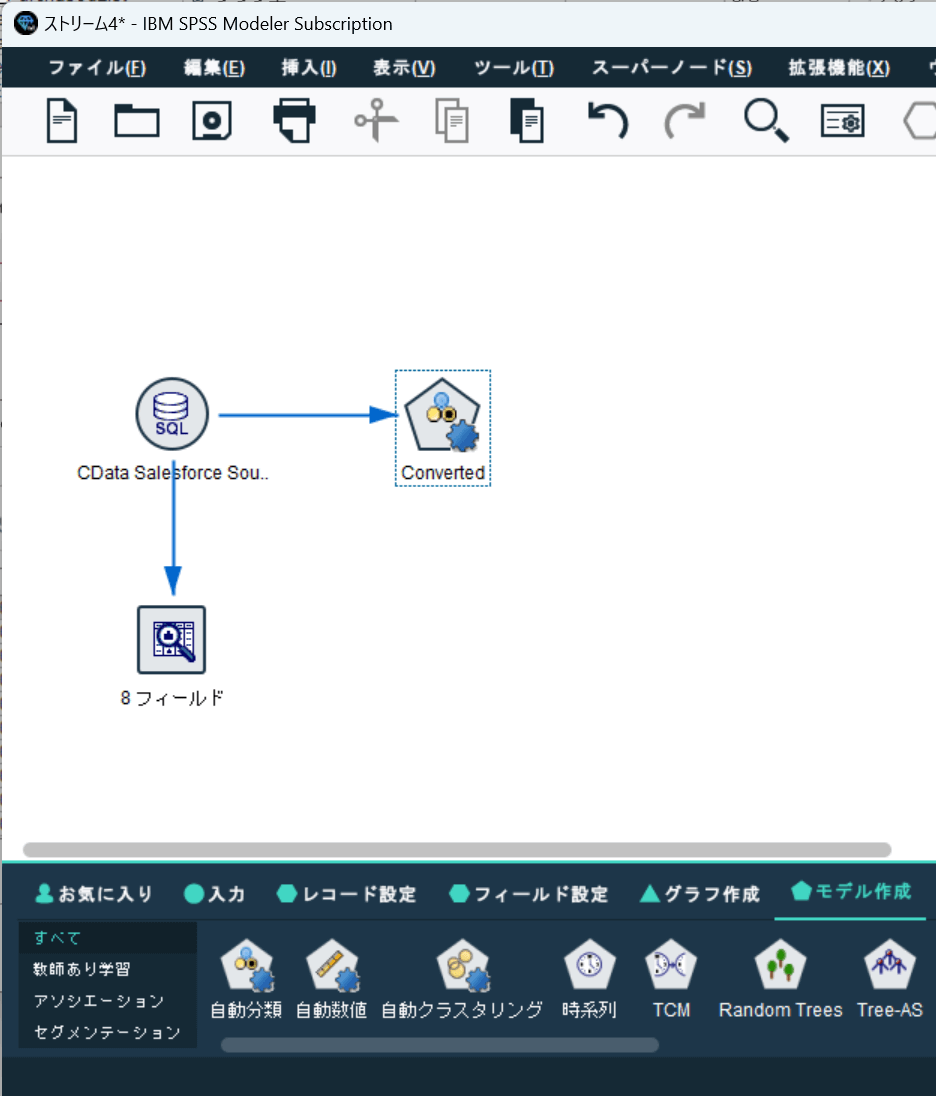Pick the Random Trees modeling node
This screenshot has width=936, height=1096.
coord(780,979)
